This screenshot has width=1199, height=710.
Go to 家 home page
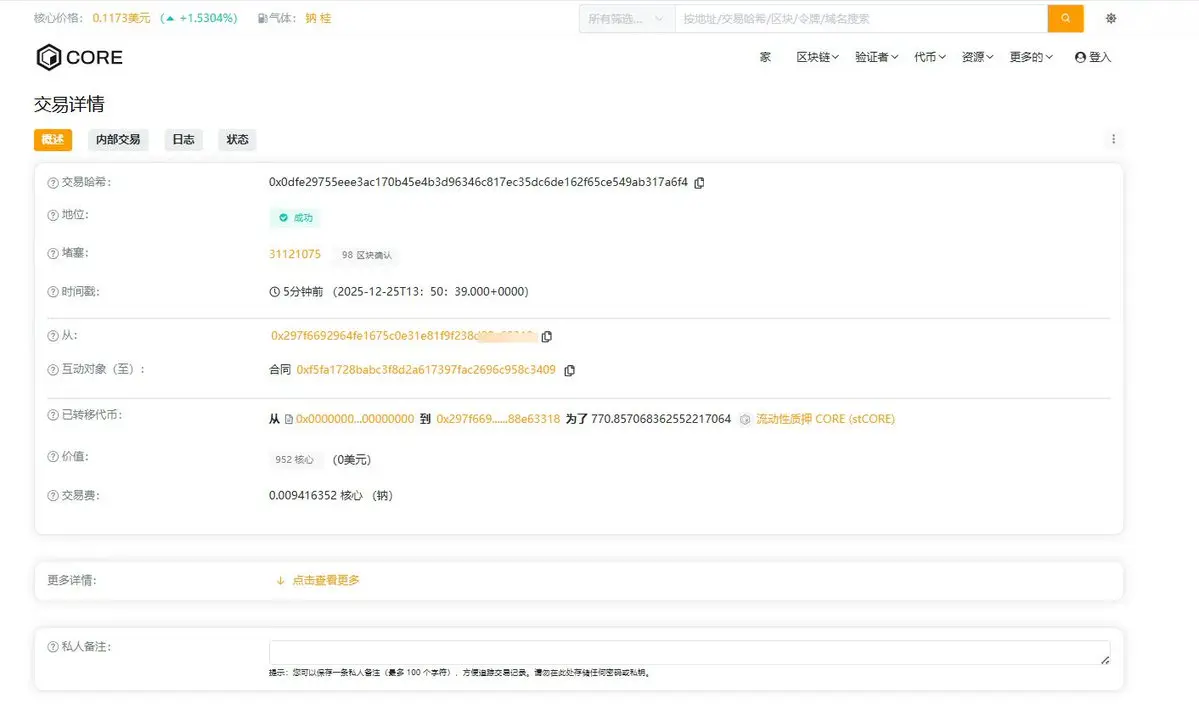765,57
